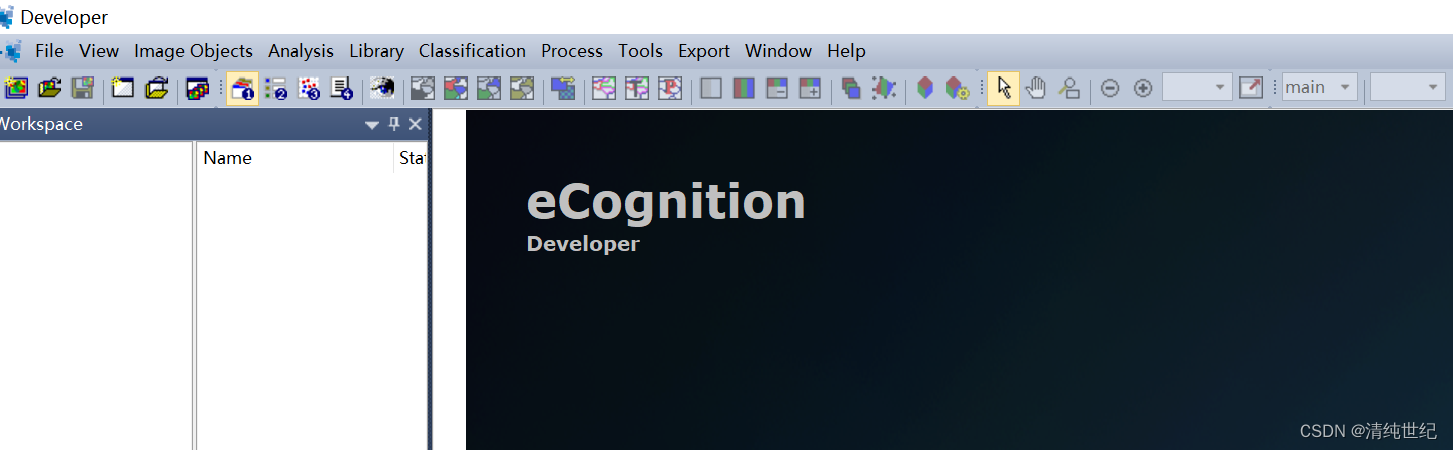Open the Process menu

(572, 51)
